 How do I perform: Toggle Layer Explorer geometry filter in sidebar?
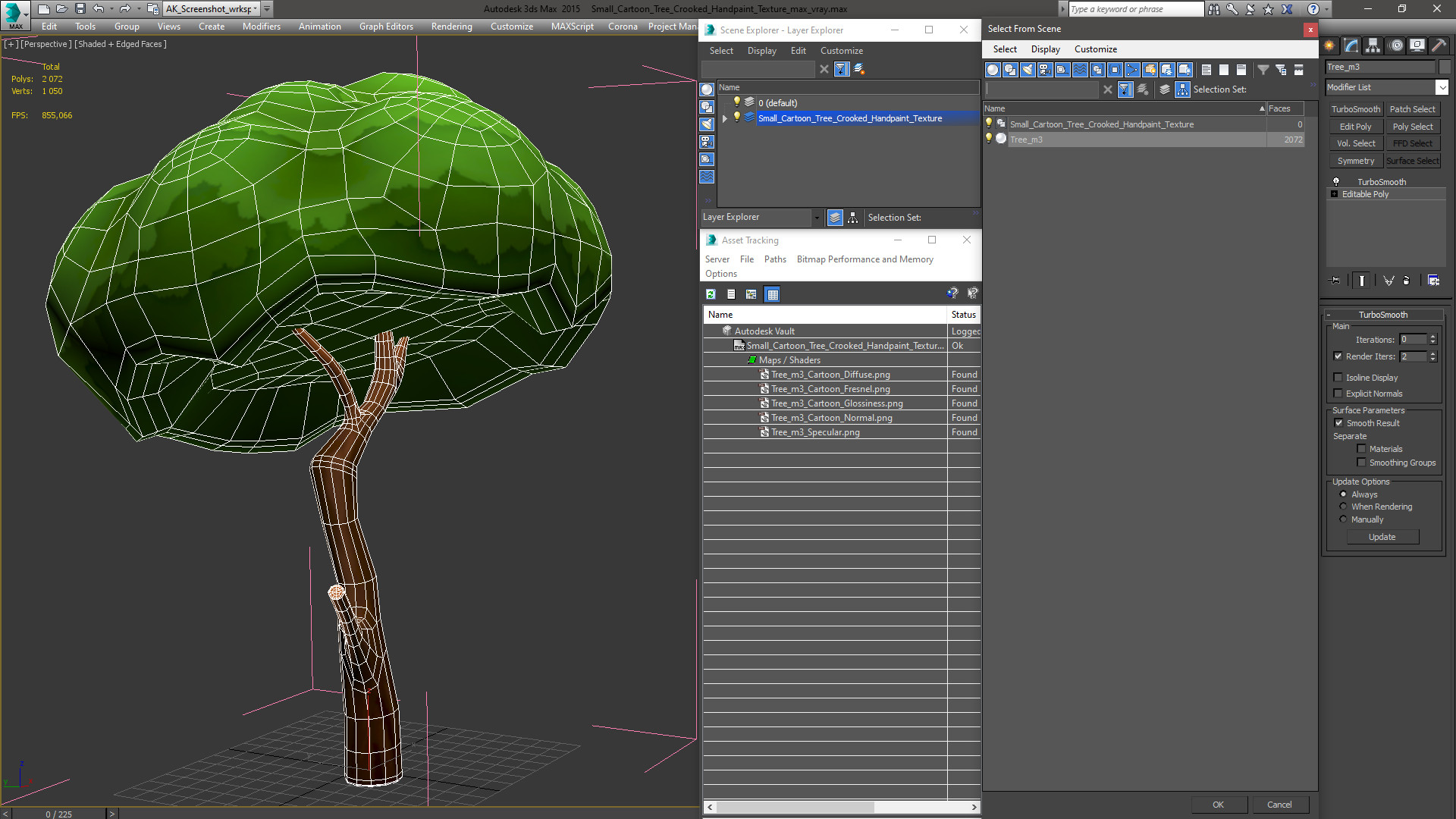pos(707,89)
